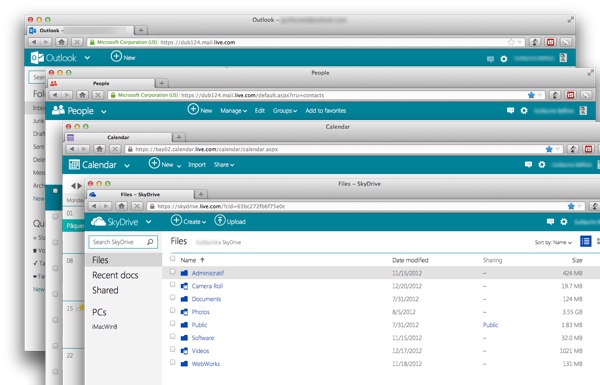Image resolution: width=600 pixels, height=385 pixels.
Task: Click the bookmark star in SkyDrive address bar
Action: click(x=571, y=206)
